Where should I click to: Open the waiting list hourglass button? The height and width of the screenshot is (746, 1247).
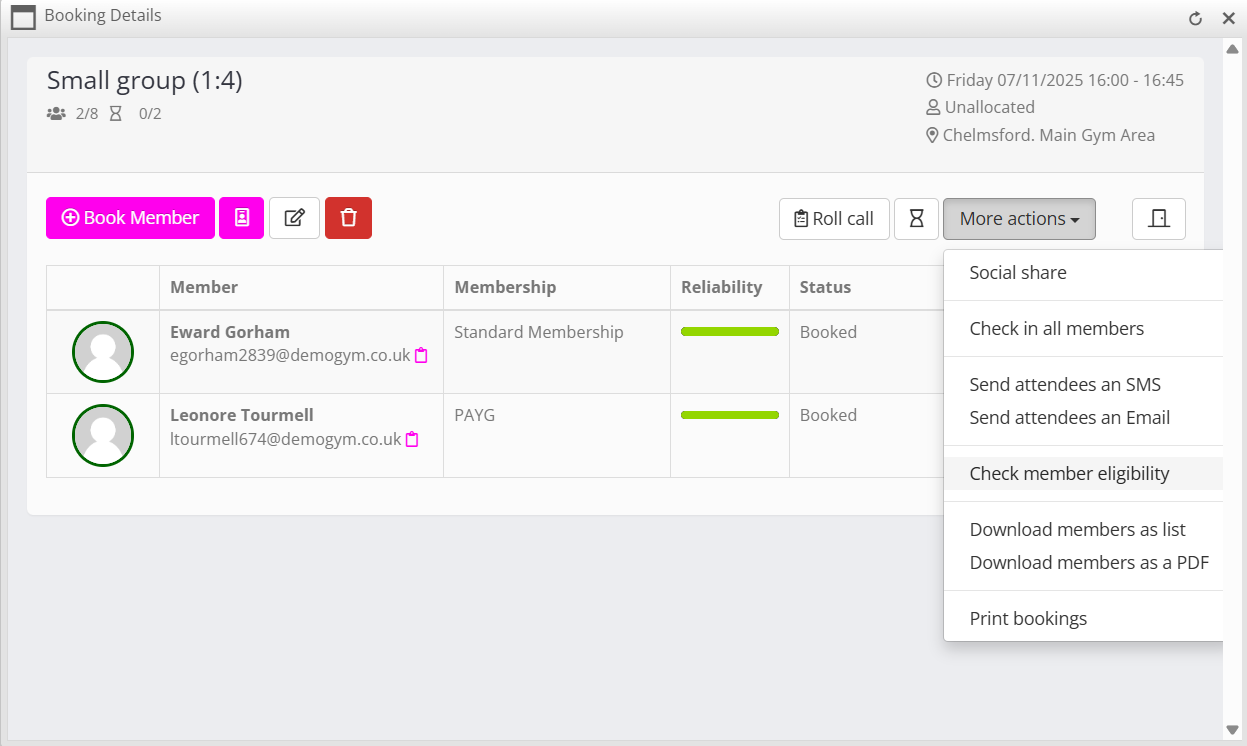[x=916, y=219]
